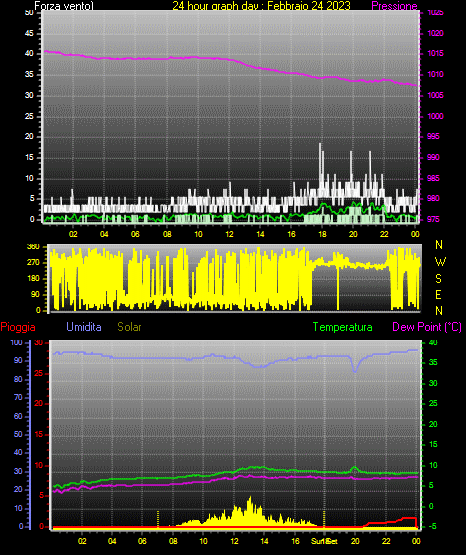Viewport: 466px width, 555px height.
Task: Click the Pressione legend label
Action: point(394,6)
